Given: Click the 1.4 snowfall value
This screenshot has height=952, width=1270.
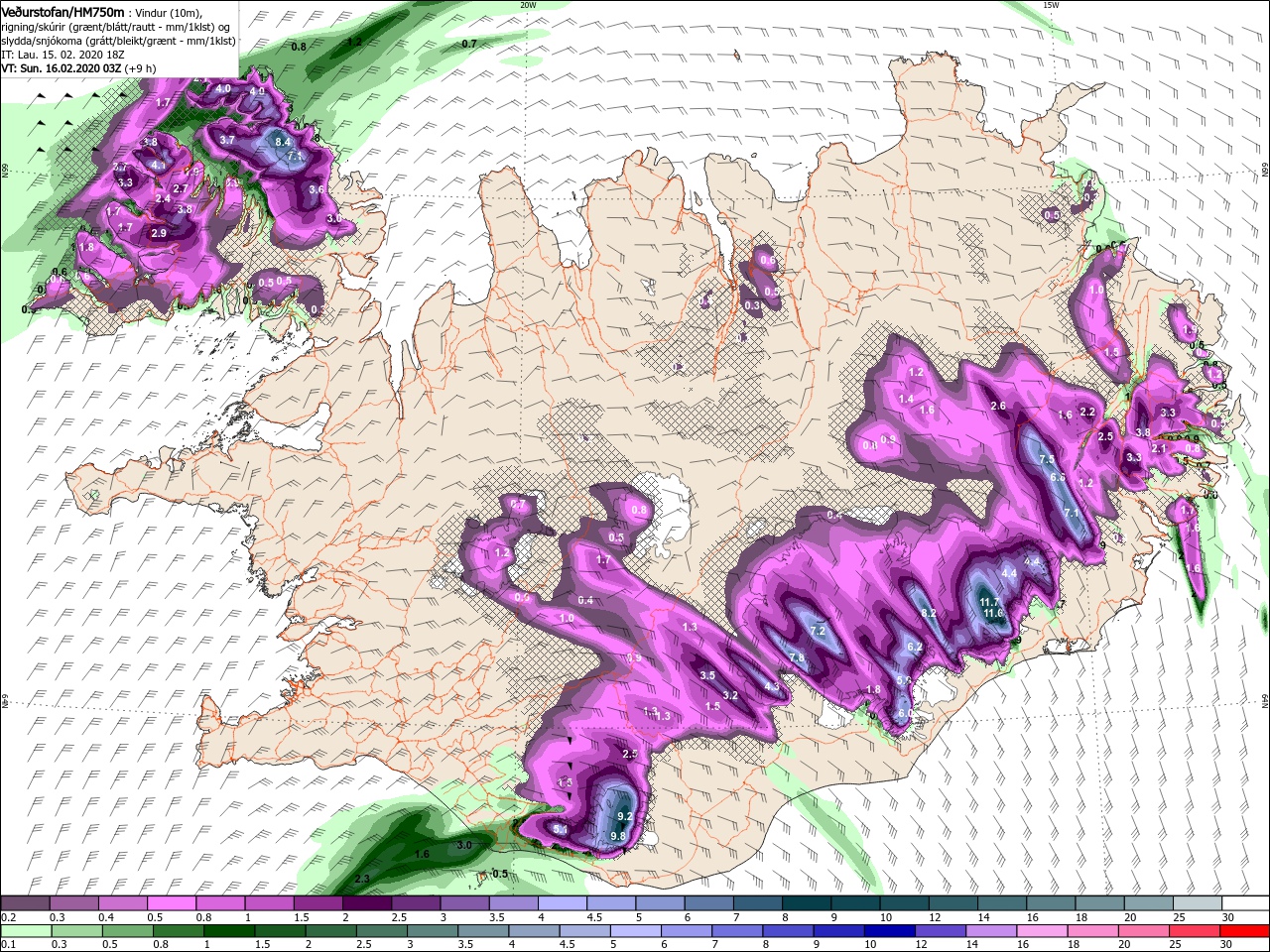Looking at the screenshot, I should (x=906, y=399).
